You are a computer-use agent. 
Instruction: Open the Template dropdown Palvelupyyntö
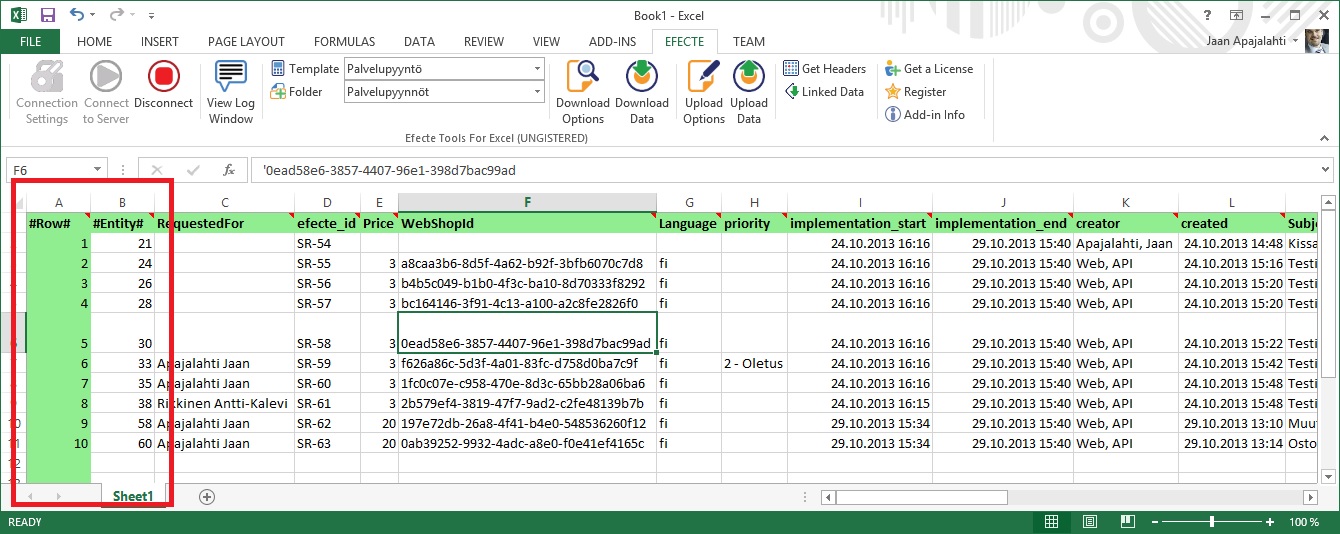537,69
